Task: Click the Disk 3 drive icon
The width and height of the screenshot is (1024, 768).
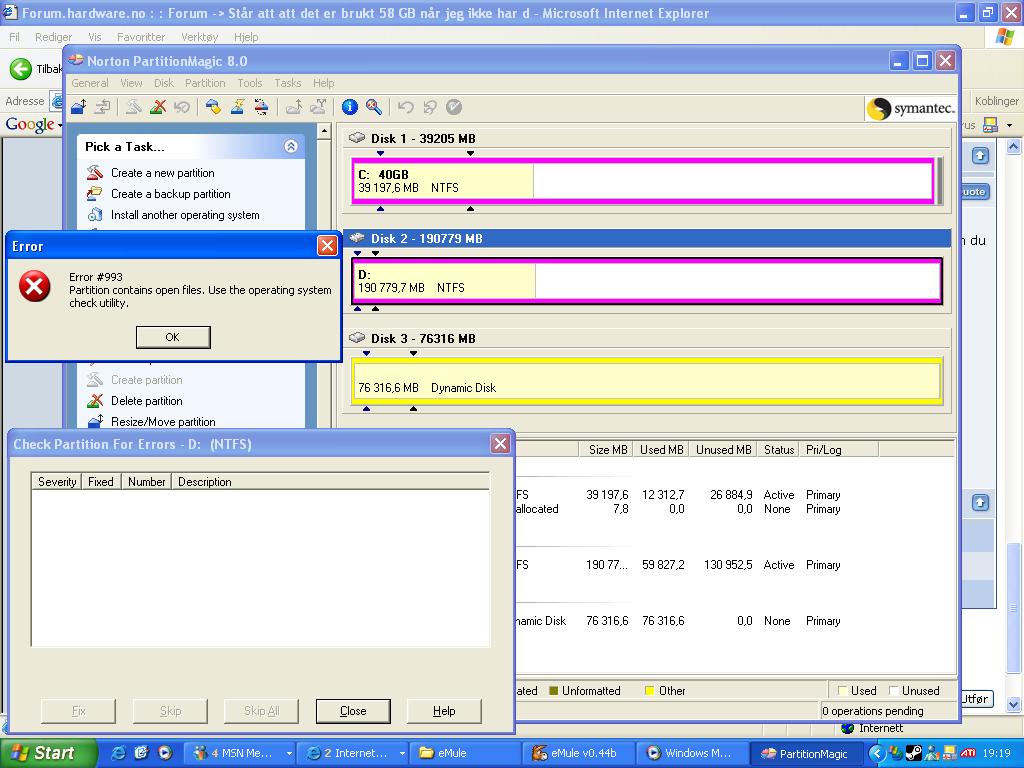Action: pyautogui.click(x=357, y=338)
